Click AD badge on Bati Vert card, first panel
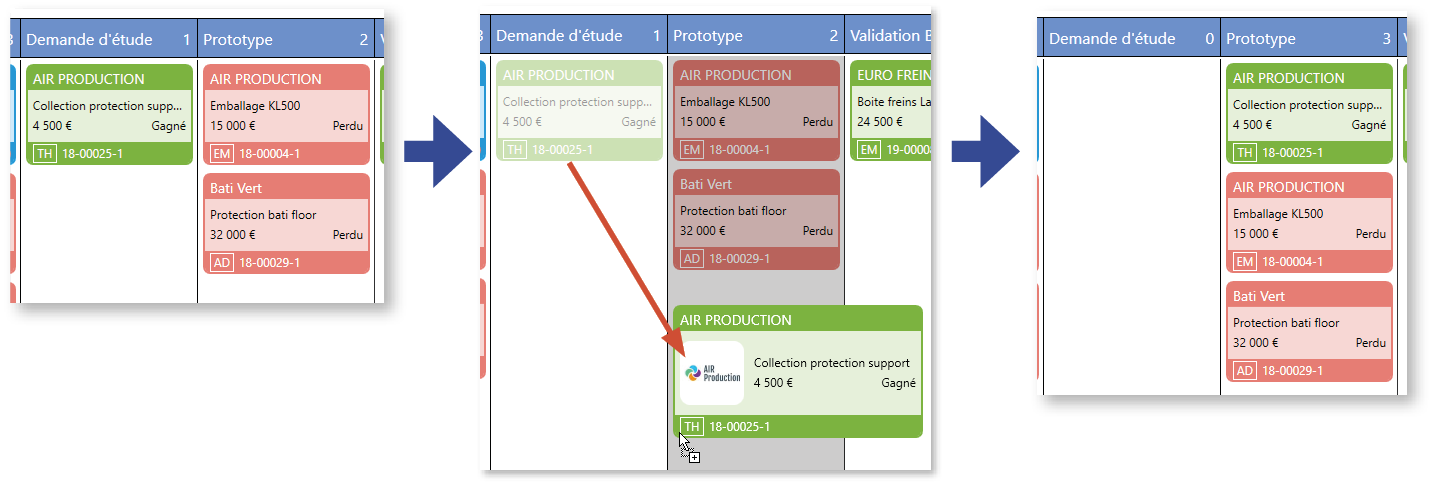This screenshot has height=491, width=1441. point(221,263)
